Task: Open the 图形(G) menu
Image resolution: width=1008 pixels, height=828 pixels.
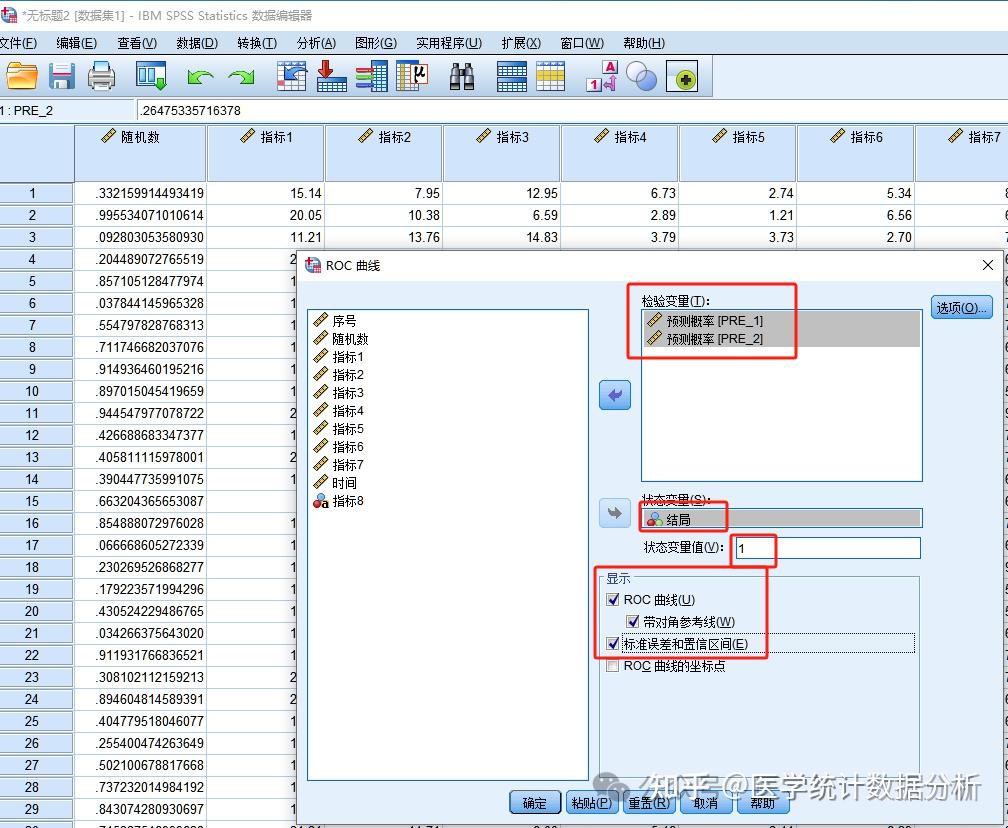Action: [376, 43]
